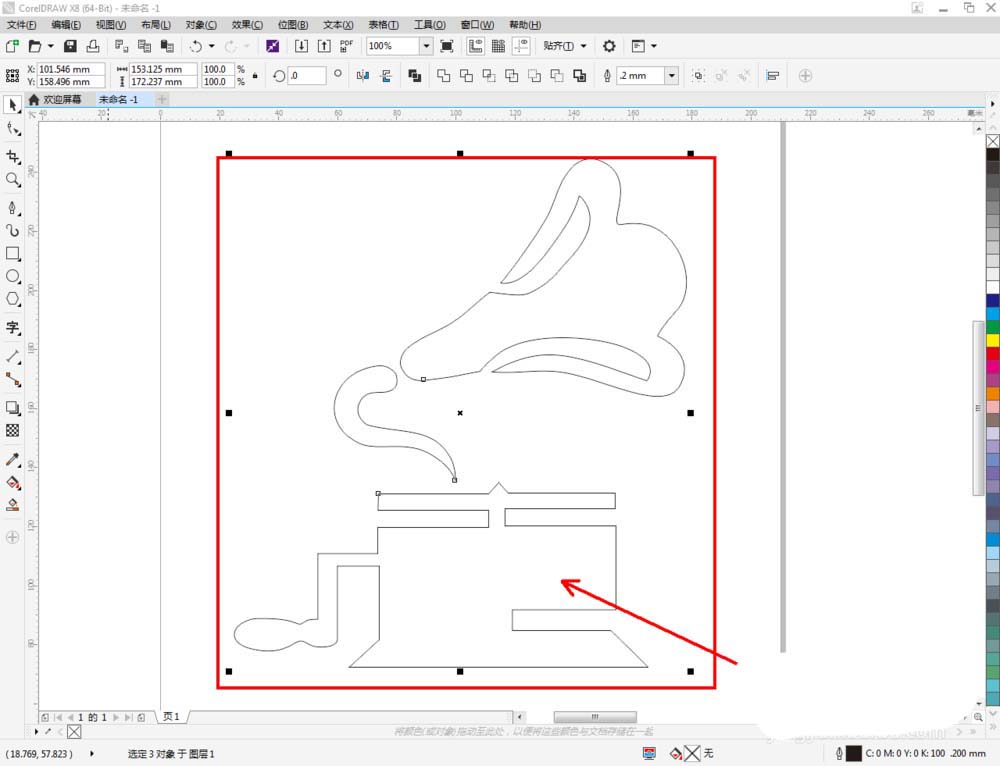Choose the Smart Fill tool
This screenshot has width=1000, height=766.
(x=12, y=505)
